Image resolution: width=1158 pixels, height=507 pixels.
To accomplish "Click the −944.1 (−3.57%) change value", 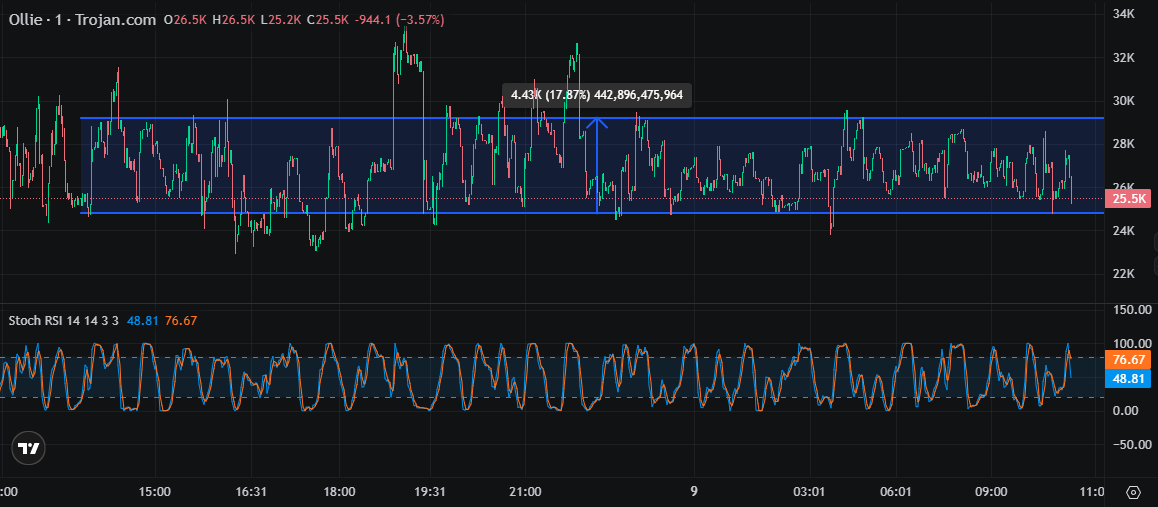I will (400, 20).
